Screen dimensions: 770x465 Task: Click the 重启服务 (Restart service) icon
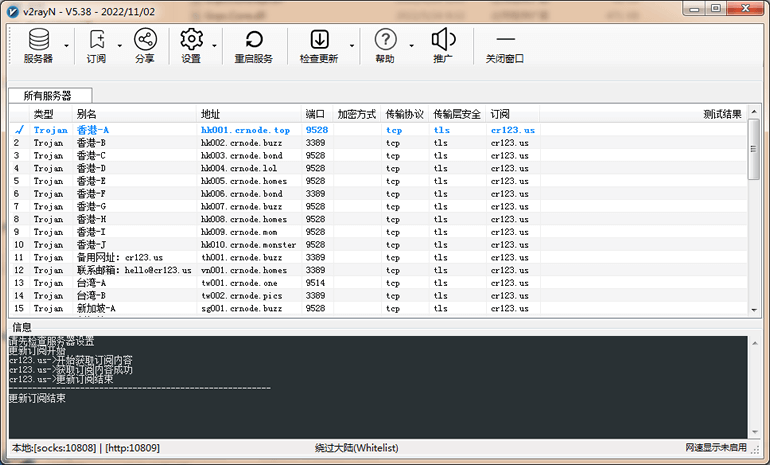click(254, 39)
